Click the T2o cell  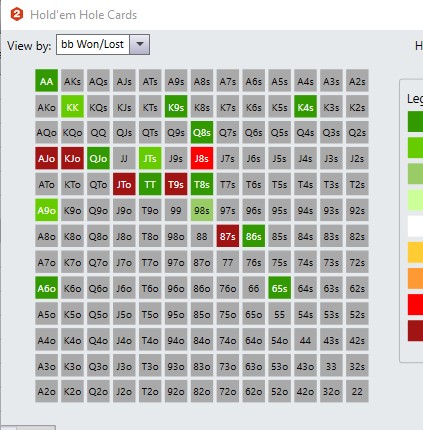150,391
